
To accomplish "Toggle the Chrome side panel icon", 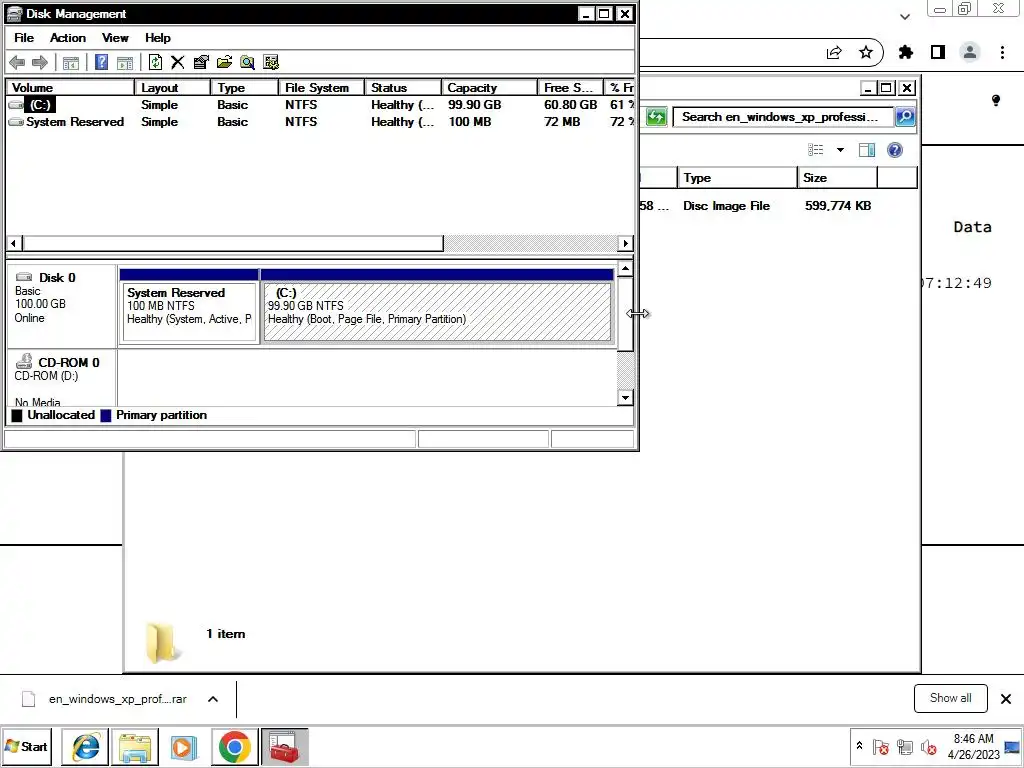I will pyautogui.click(x=938, y=52).
